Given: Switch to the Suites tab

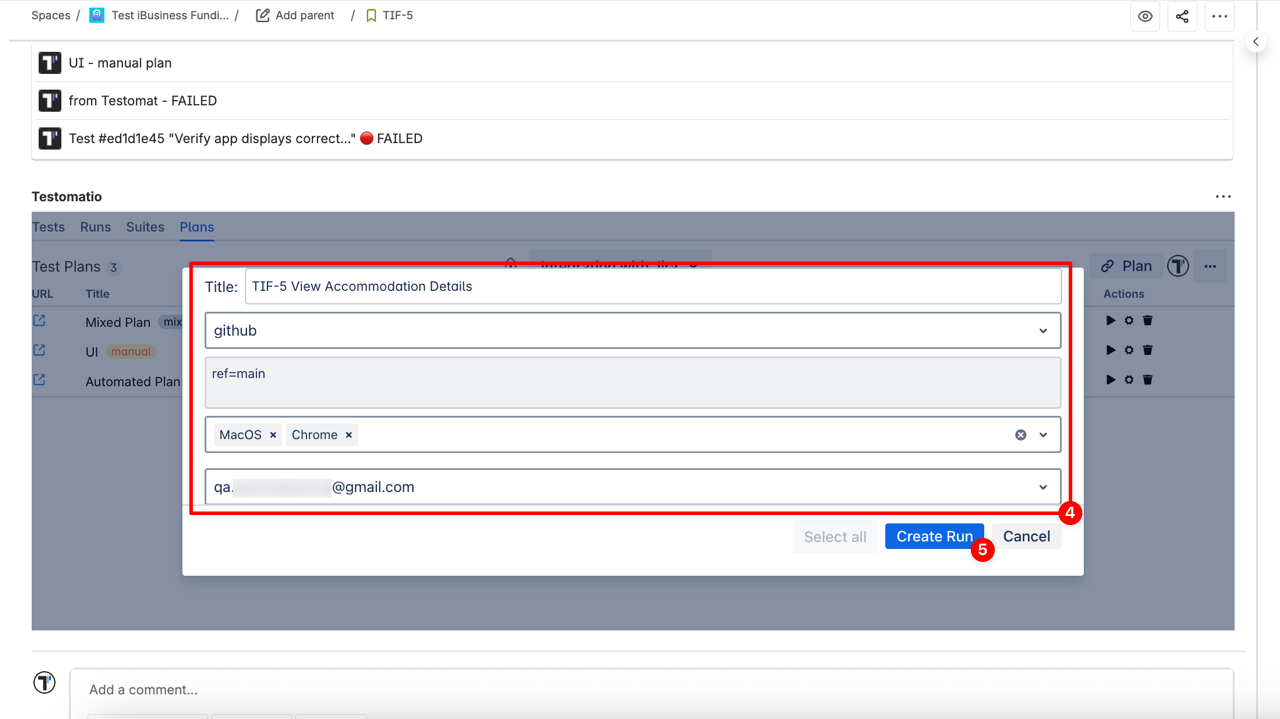Looking at the screenshot, I should point(145,227).
